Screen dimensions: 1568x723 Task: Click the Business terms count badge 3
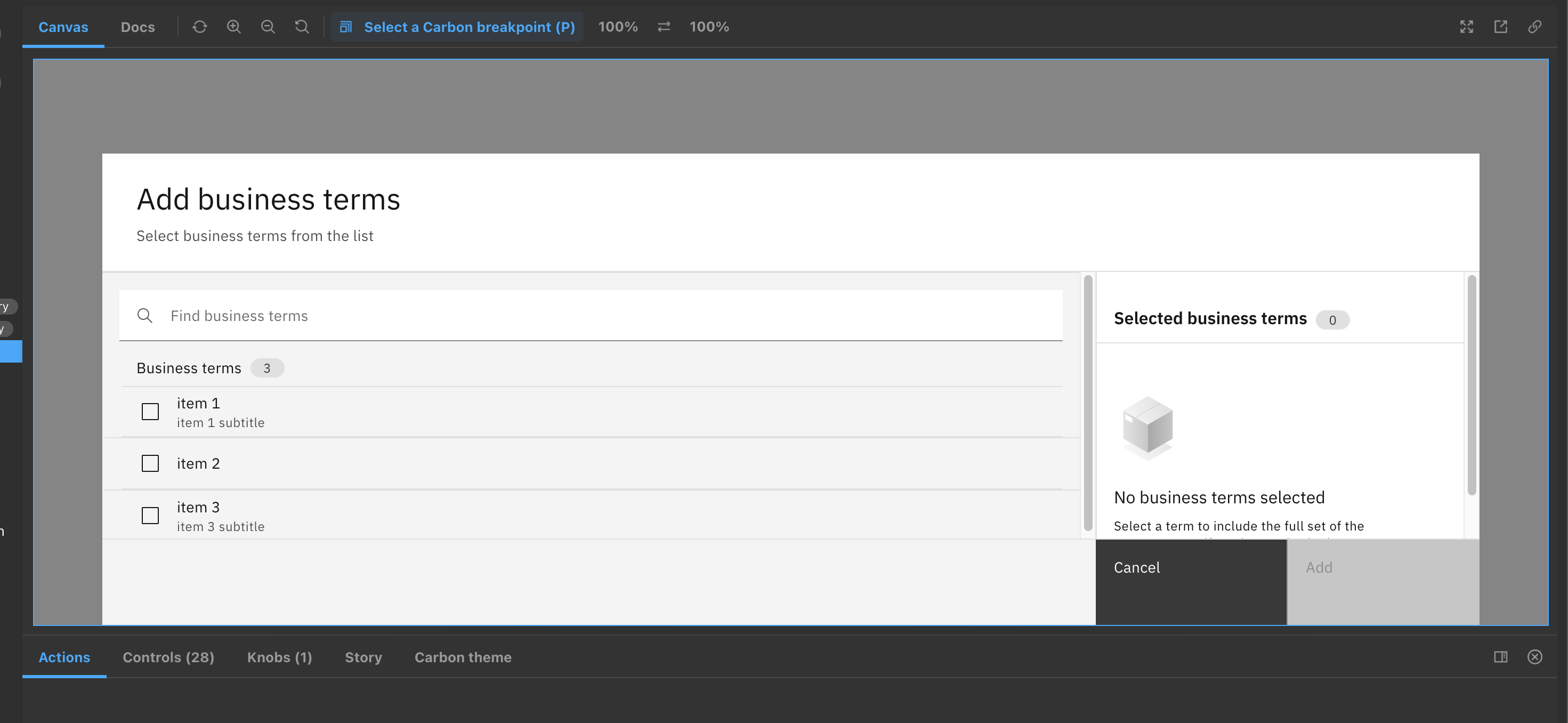click(267, 368)
